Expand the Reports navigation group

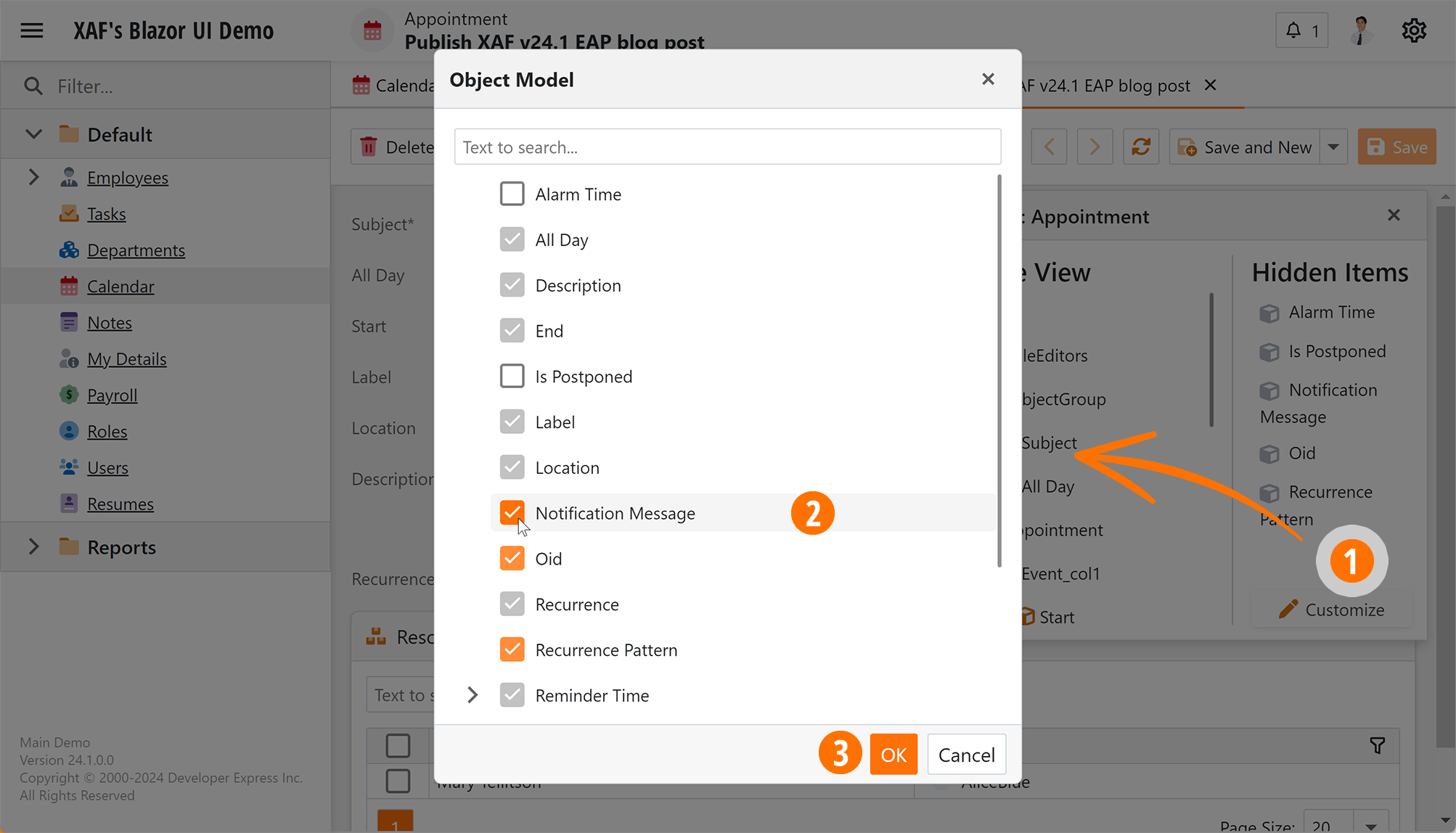[33, 546]
